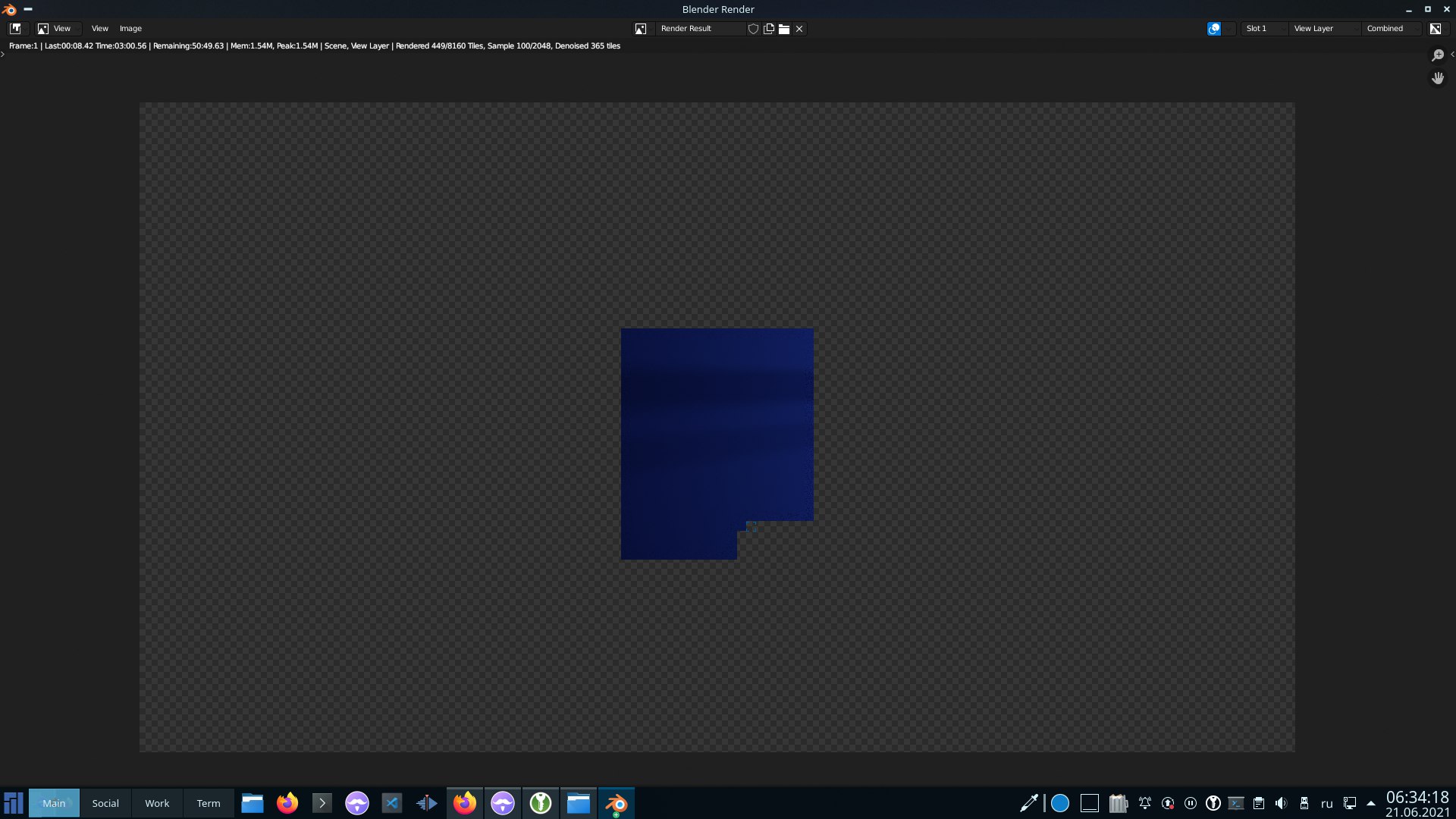Click the Blender logo in title bar
The height and width of the screenshot is (819, 1456).
click(9, 9)
